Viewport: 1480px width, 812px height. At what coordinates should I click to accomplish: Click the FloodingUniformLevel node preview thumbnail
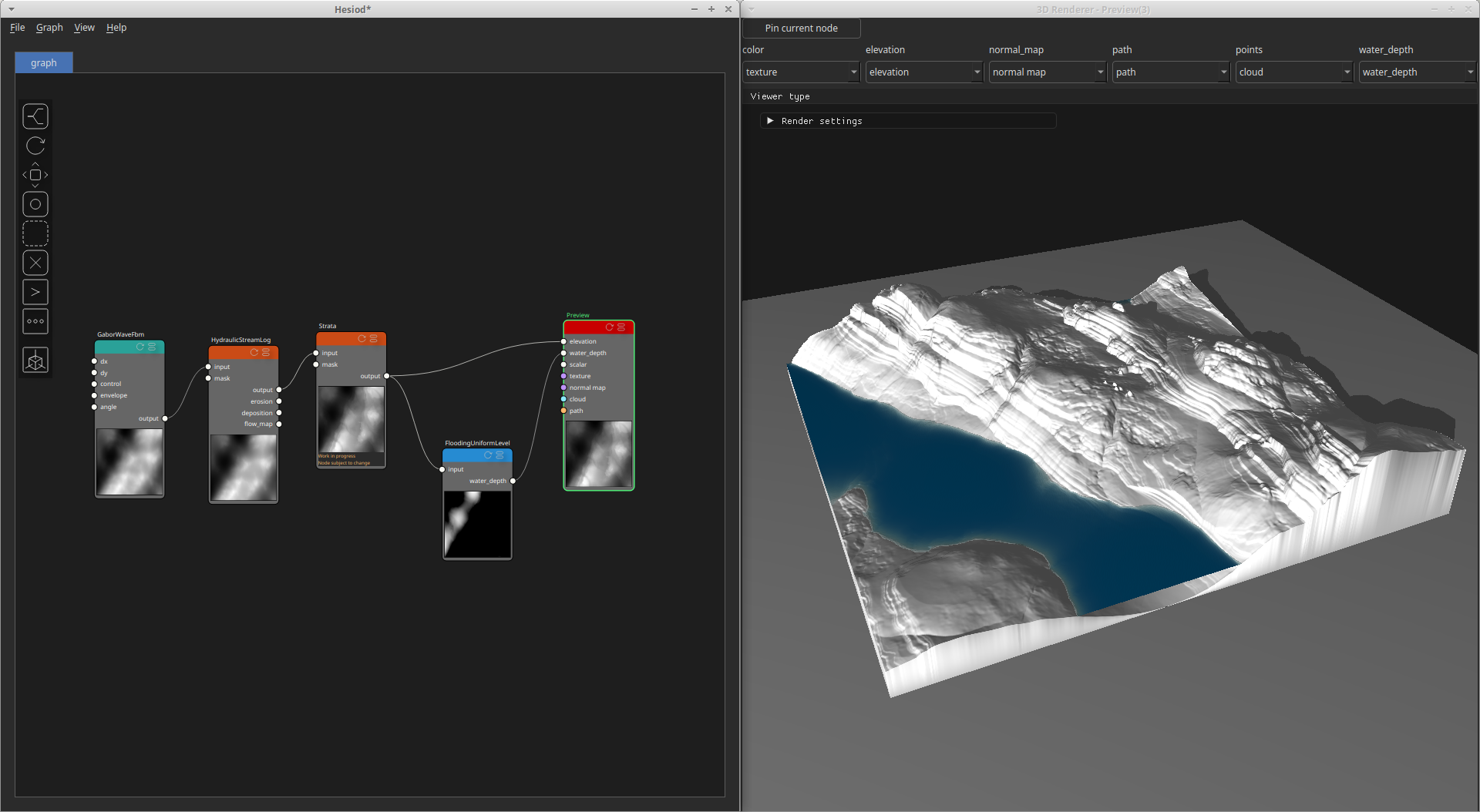pyautogui.click(x=477, y=524)
